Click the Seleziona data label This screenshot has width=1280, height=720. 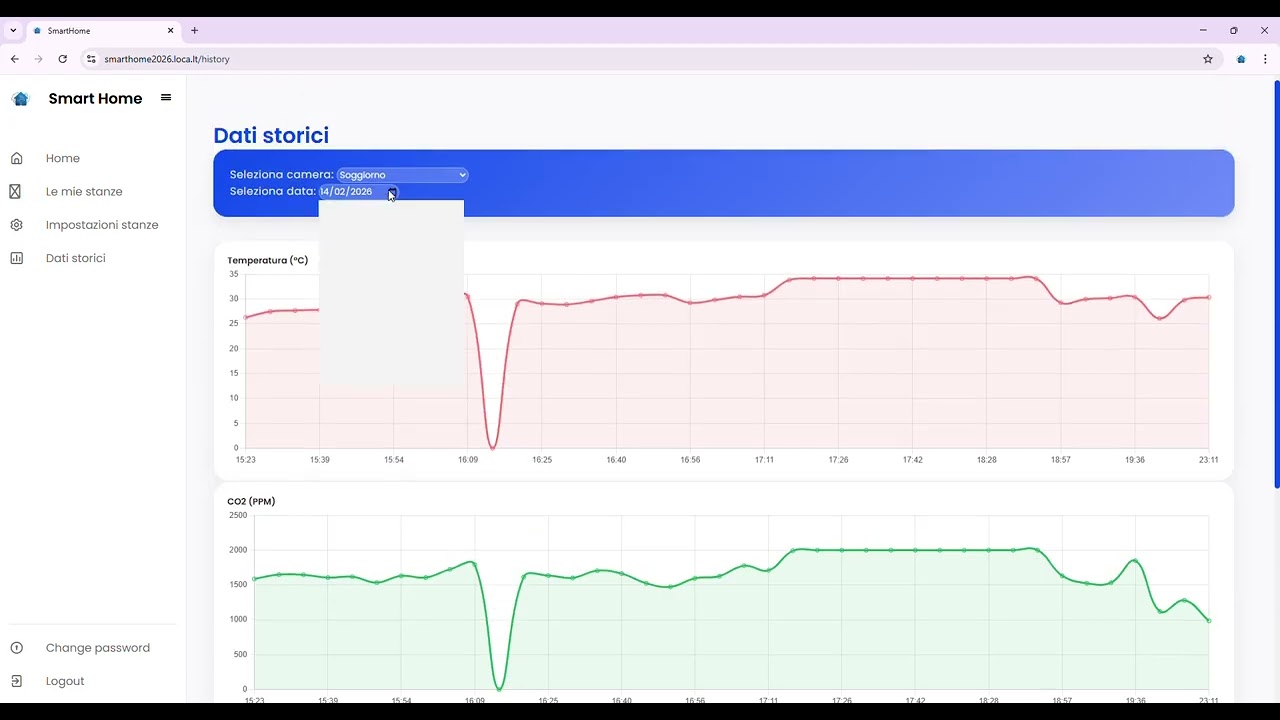[272, 191]
